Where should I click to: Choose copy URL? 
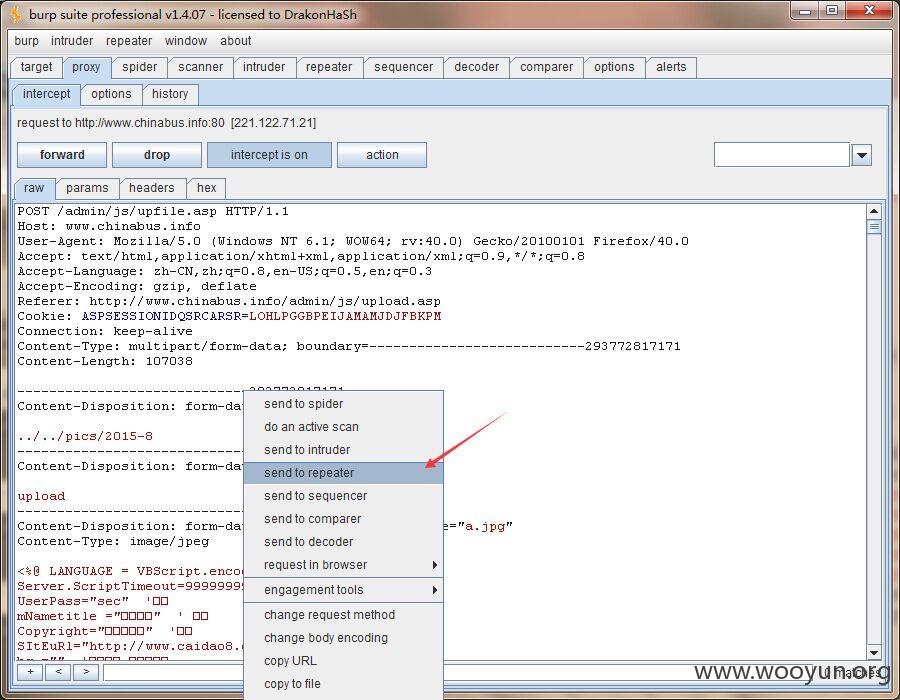[x=344, y=661]
